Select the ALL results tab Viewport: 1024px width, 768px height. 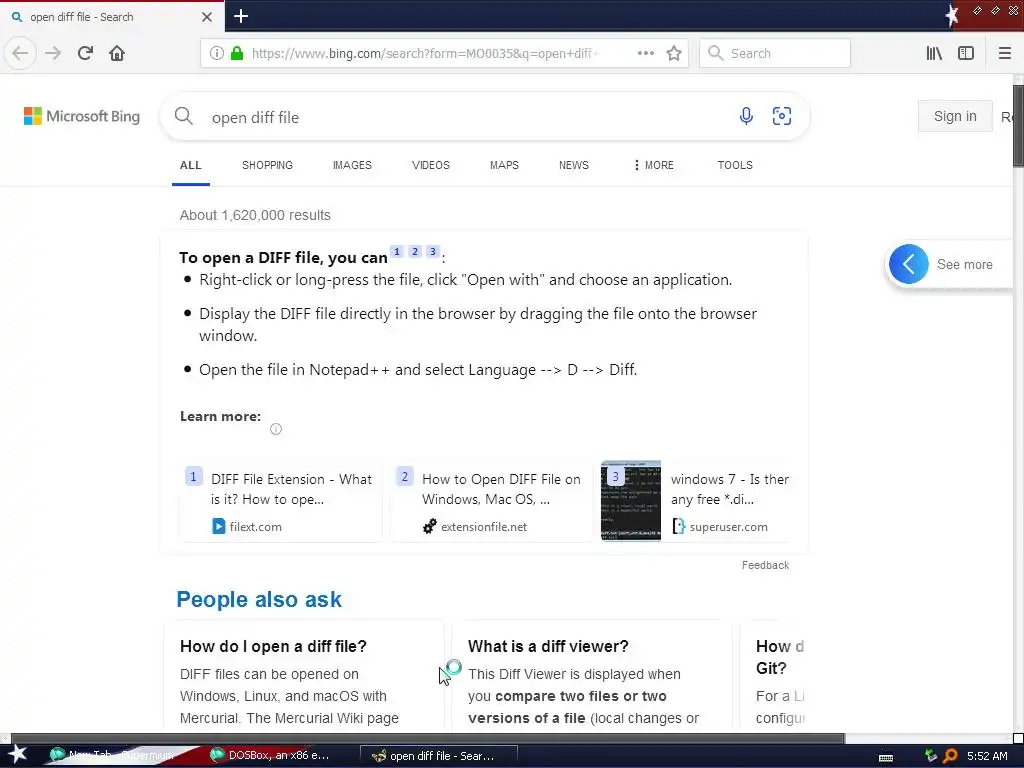pyautogui.click(x=191, y=165)
